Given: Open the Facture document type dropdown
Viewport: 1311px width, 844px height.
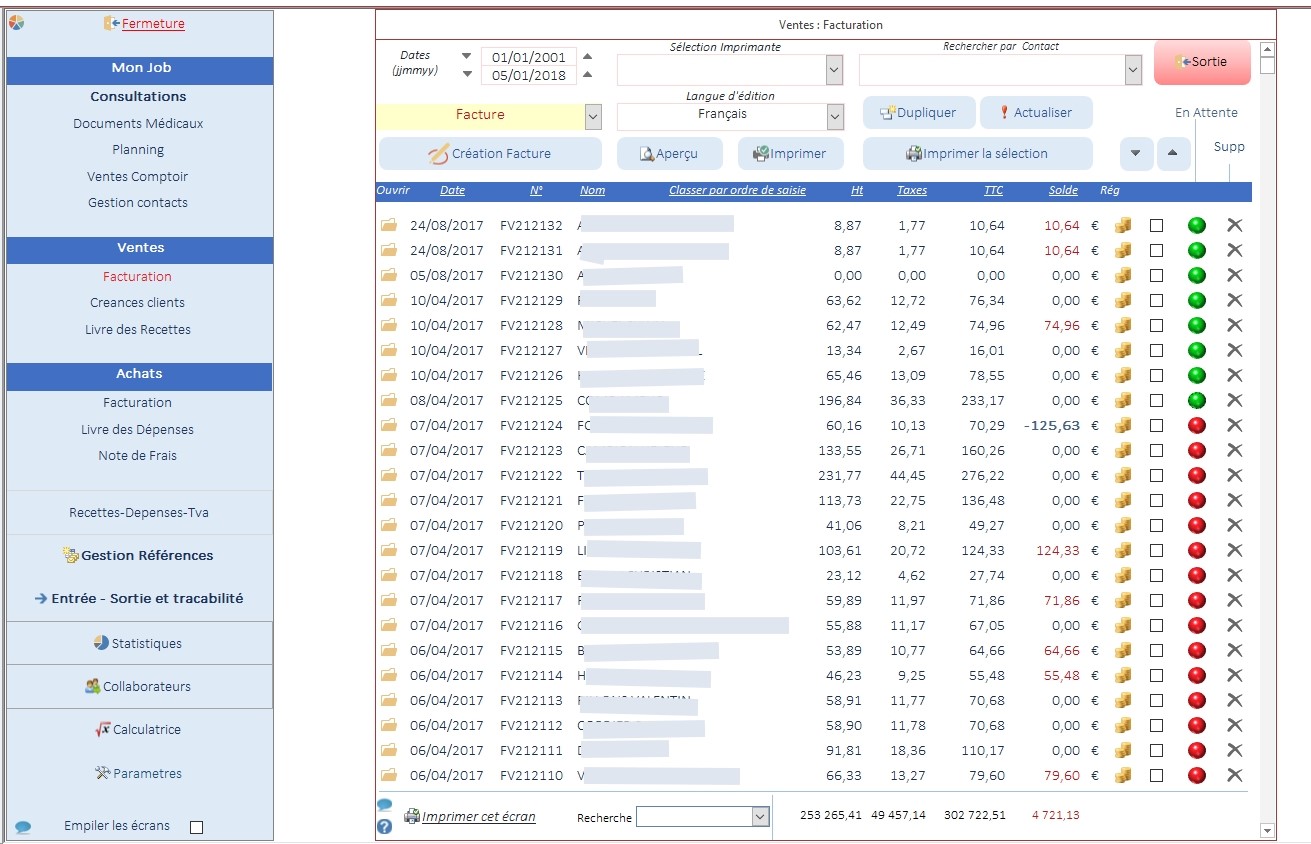Looking at the screenshot, I should pyautogui.click(x=593, y=116).
